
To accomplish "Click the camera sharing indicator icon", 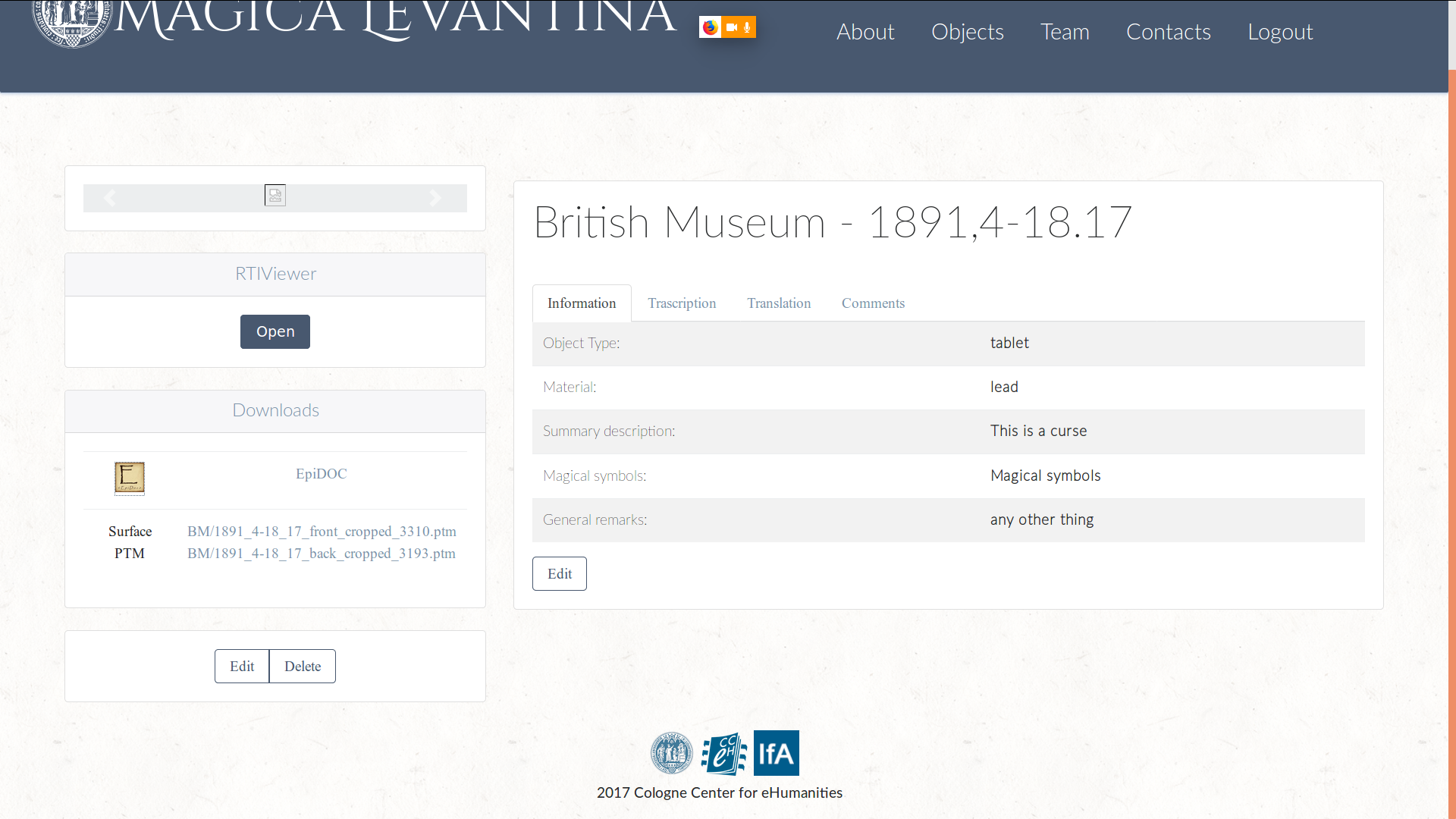I will (x=731, y=27).
